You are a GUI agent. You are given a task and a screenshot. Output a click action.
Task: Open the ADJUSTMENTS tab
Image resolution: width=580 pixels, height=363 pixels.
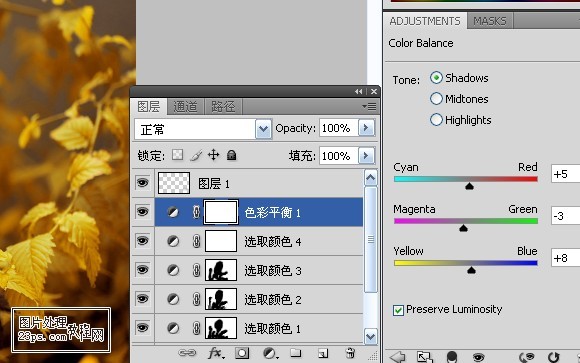point(425,21)
